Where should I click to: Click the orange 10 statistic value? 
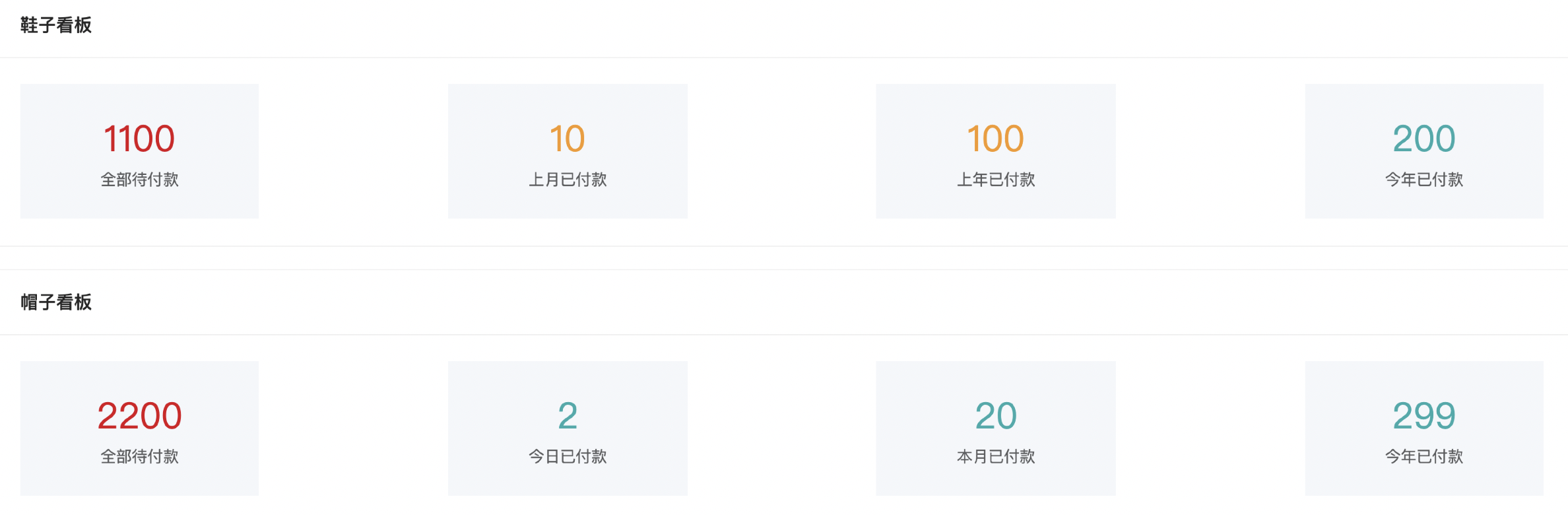[x=568, y=139]
